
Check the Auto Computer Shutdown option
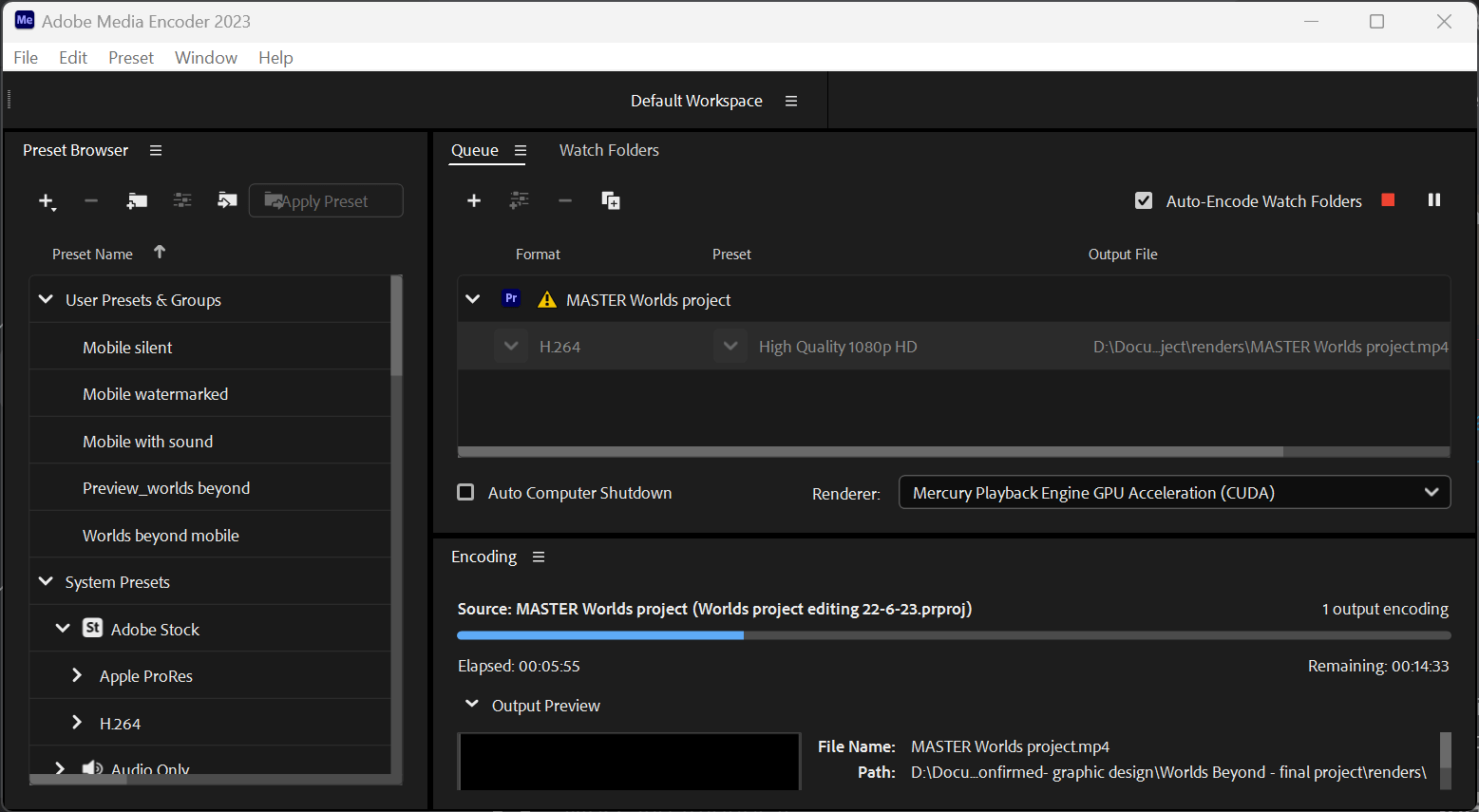point(465,492)
